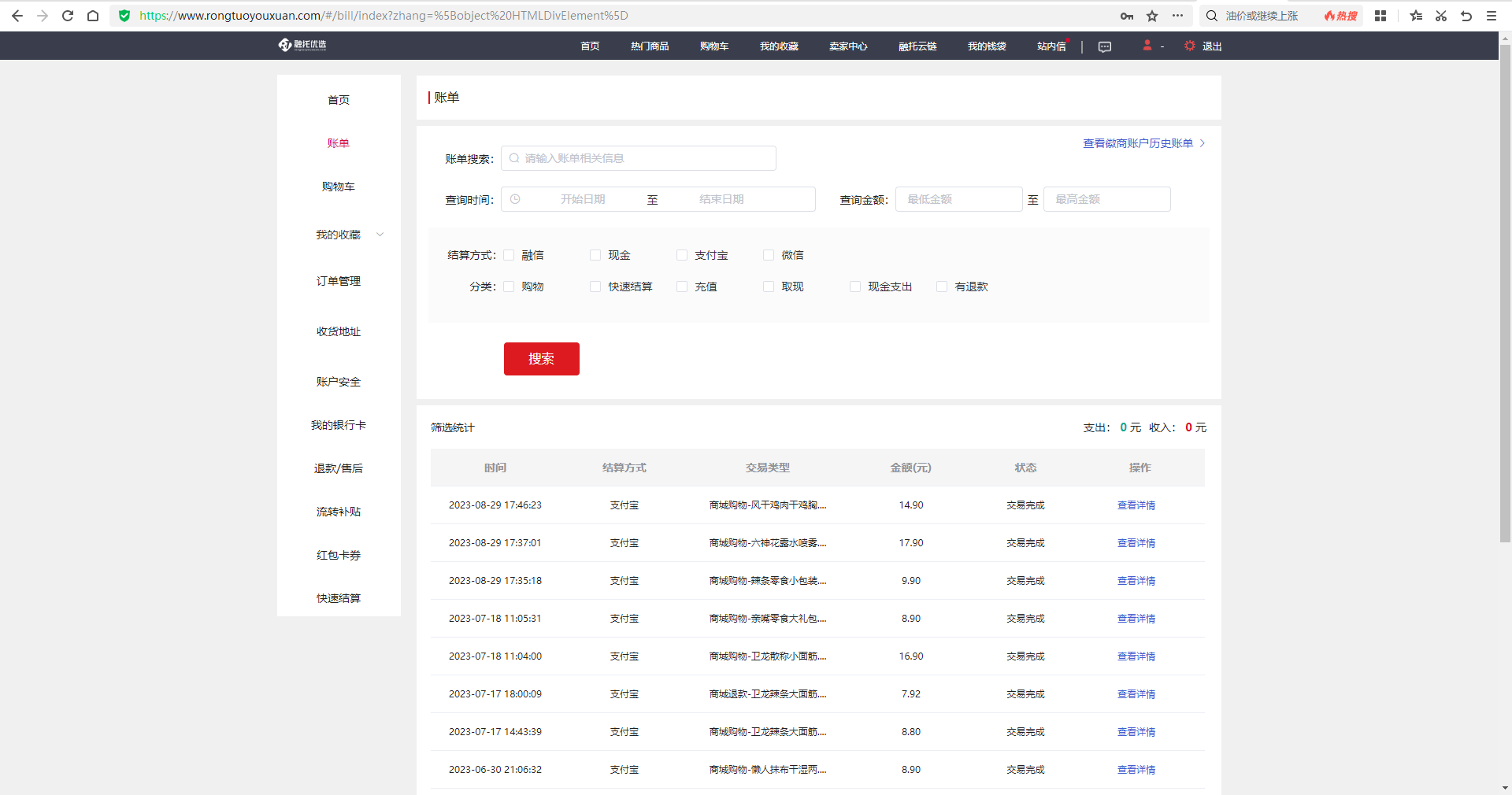Click the gear icon beside 退出
The image size is (1512, 795).
tap(1190, 46)
